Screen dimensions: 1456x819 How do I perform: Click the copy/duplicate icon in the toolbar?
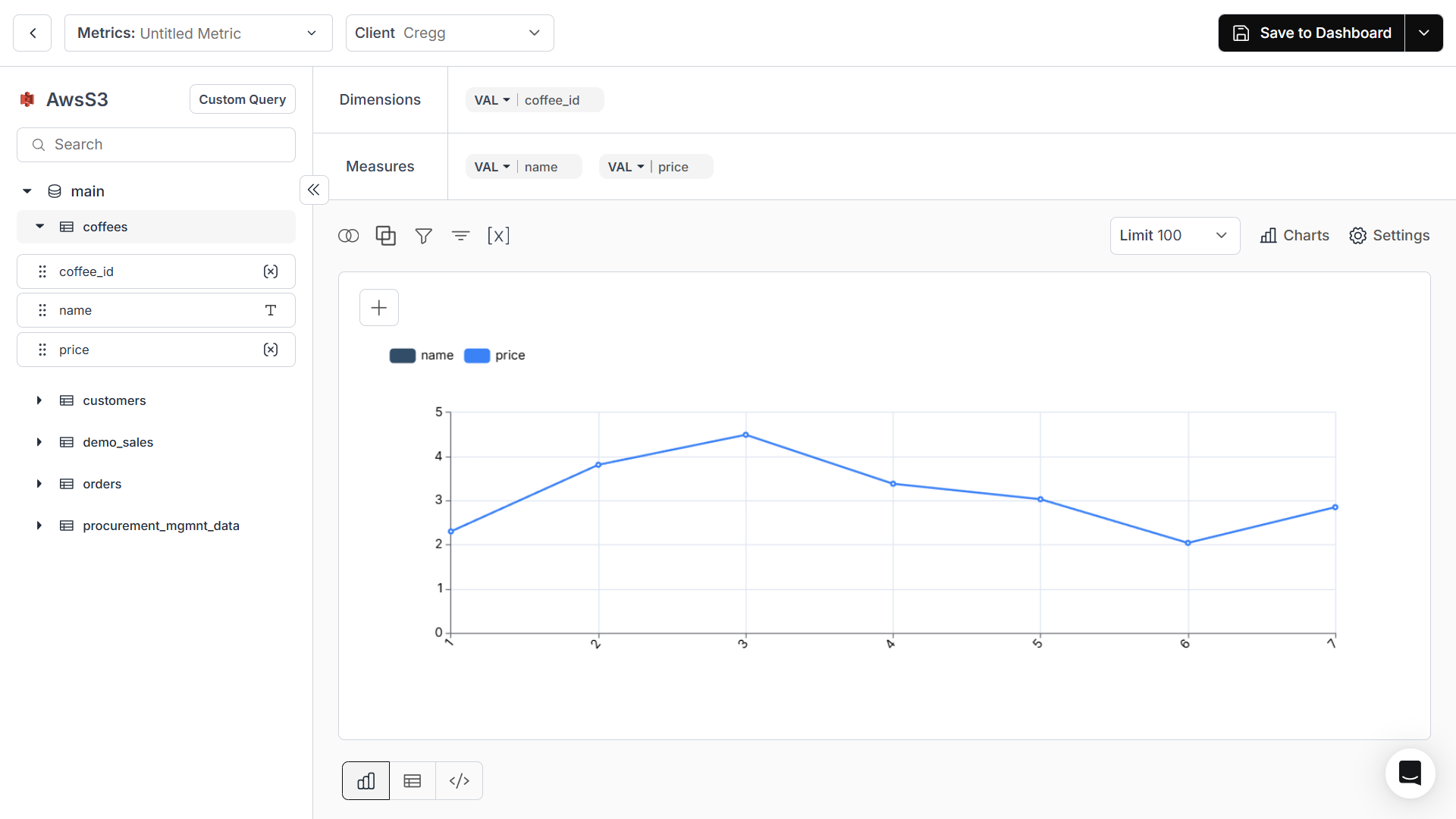386,236
